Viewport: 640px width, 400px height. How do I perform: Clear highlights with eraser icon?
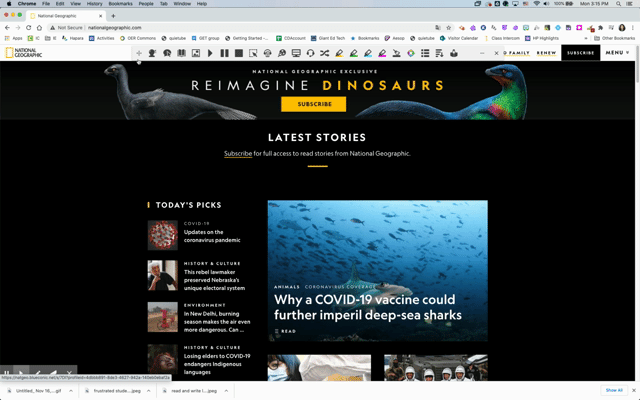click(396, 53)
